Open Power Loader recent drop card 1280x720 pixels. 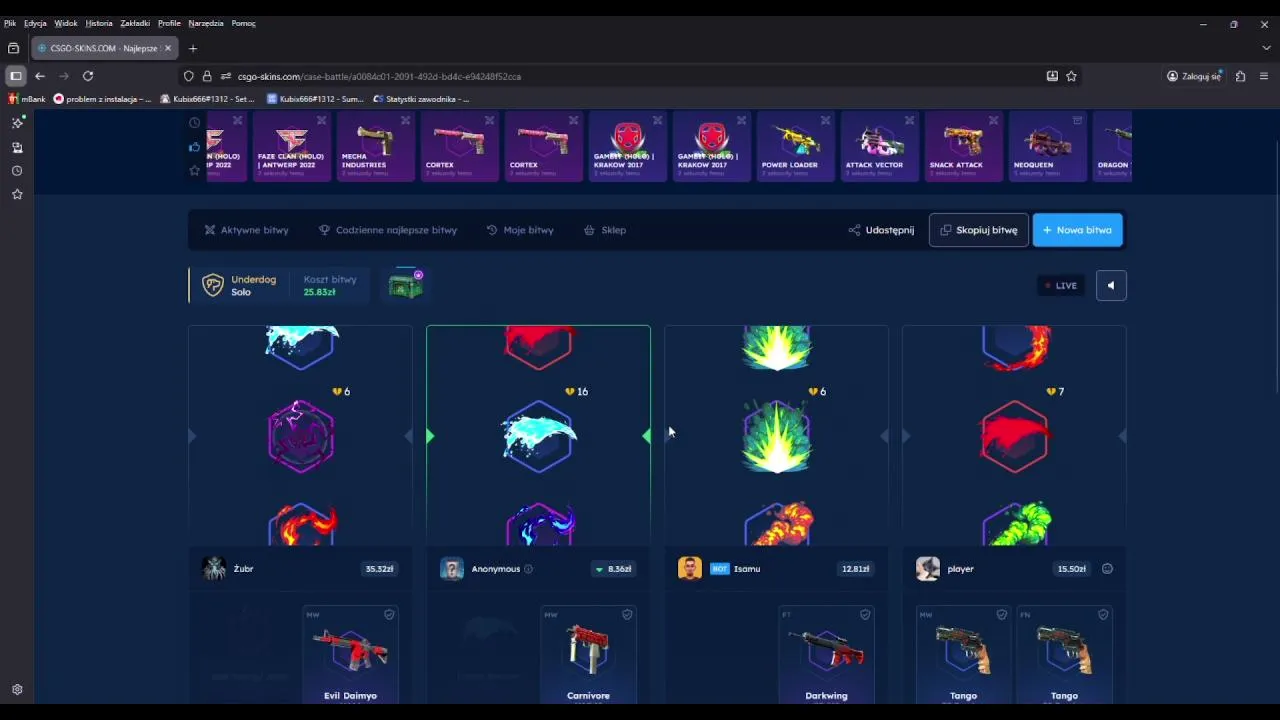click(x=796, y=146)
